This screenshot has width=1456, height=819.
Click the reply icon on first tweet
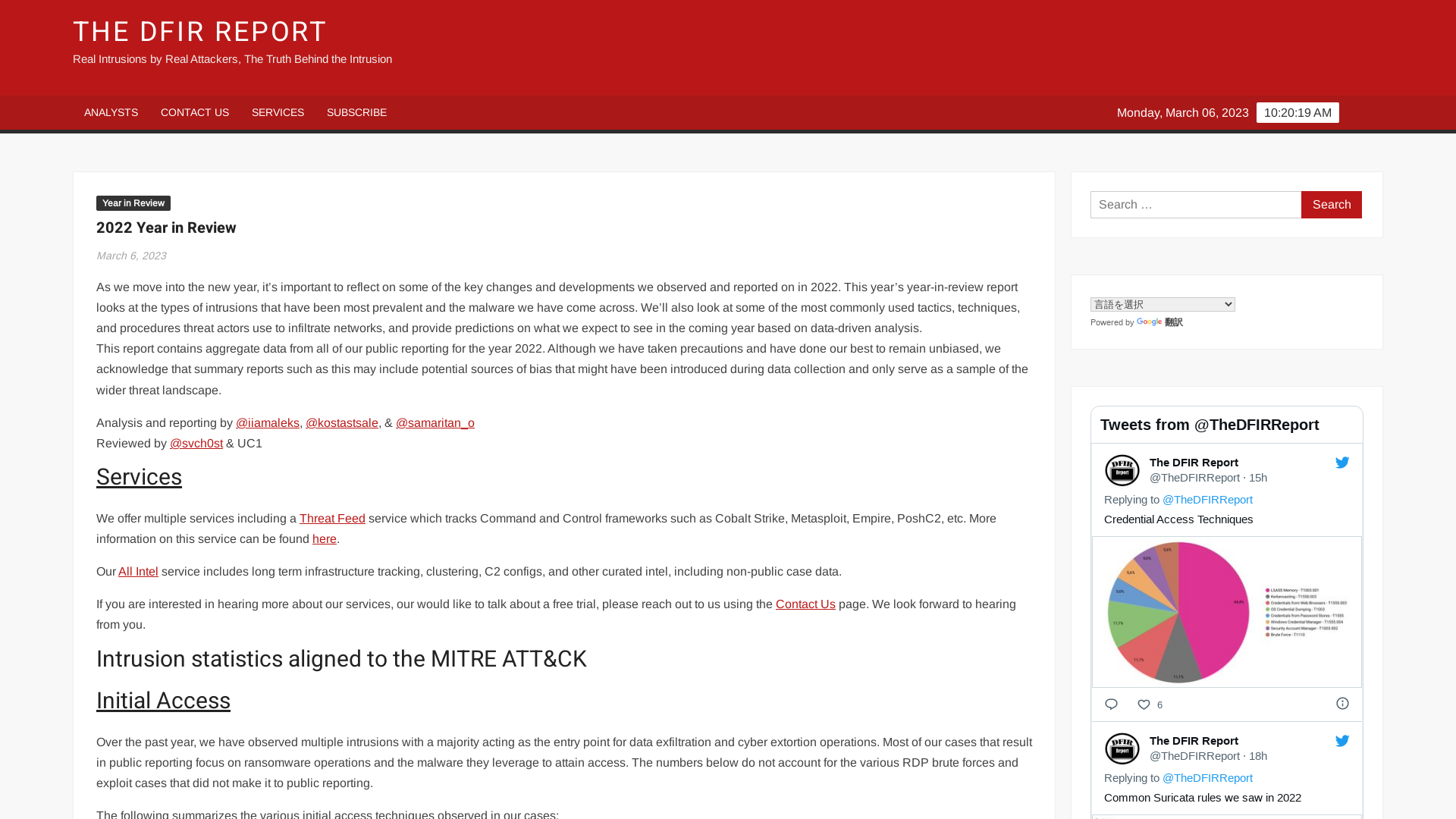pyautogui.click(x=1111, y=704)
